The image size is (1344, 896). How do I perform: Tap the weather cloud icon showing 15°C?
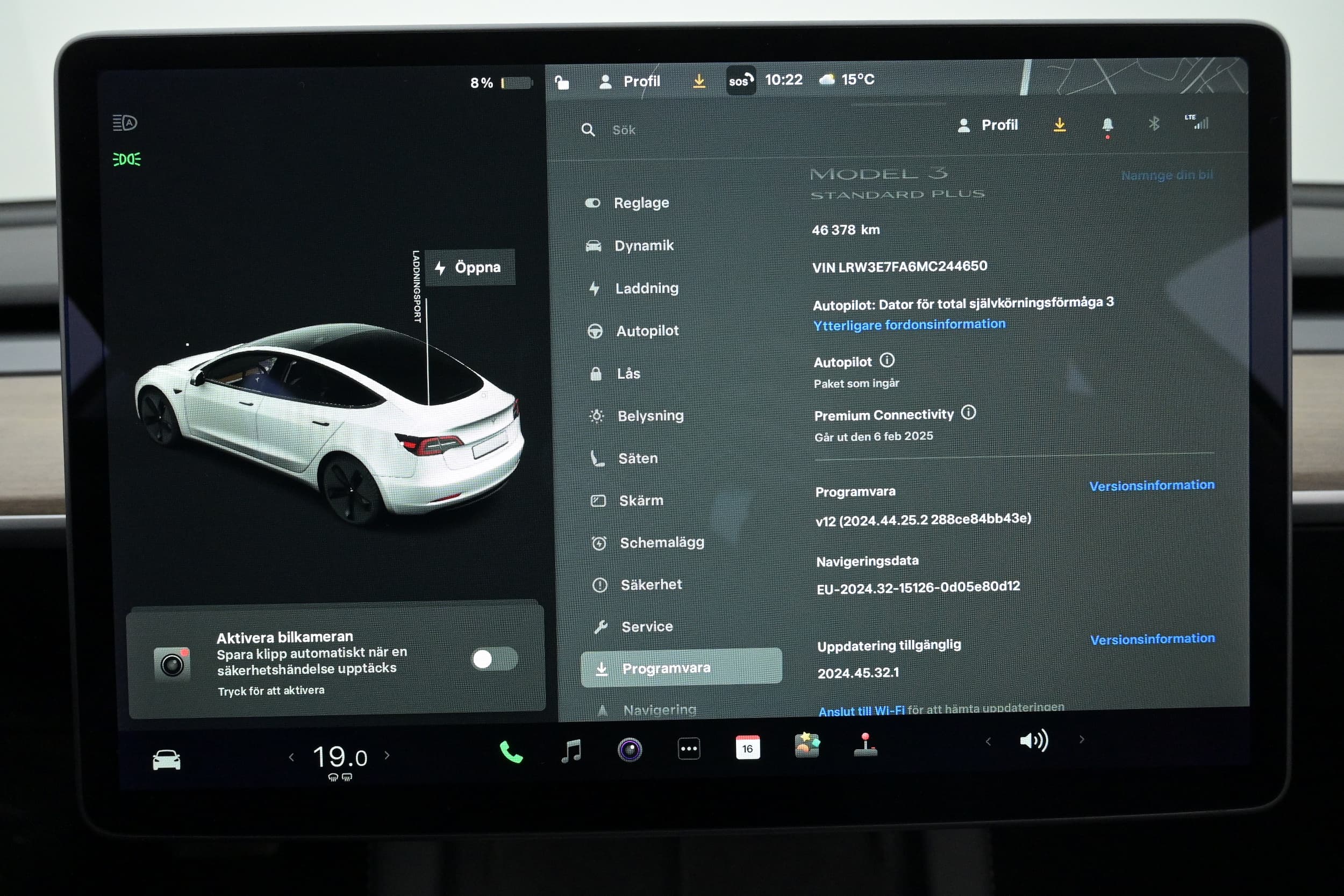pos(827,80)
